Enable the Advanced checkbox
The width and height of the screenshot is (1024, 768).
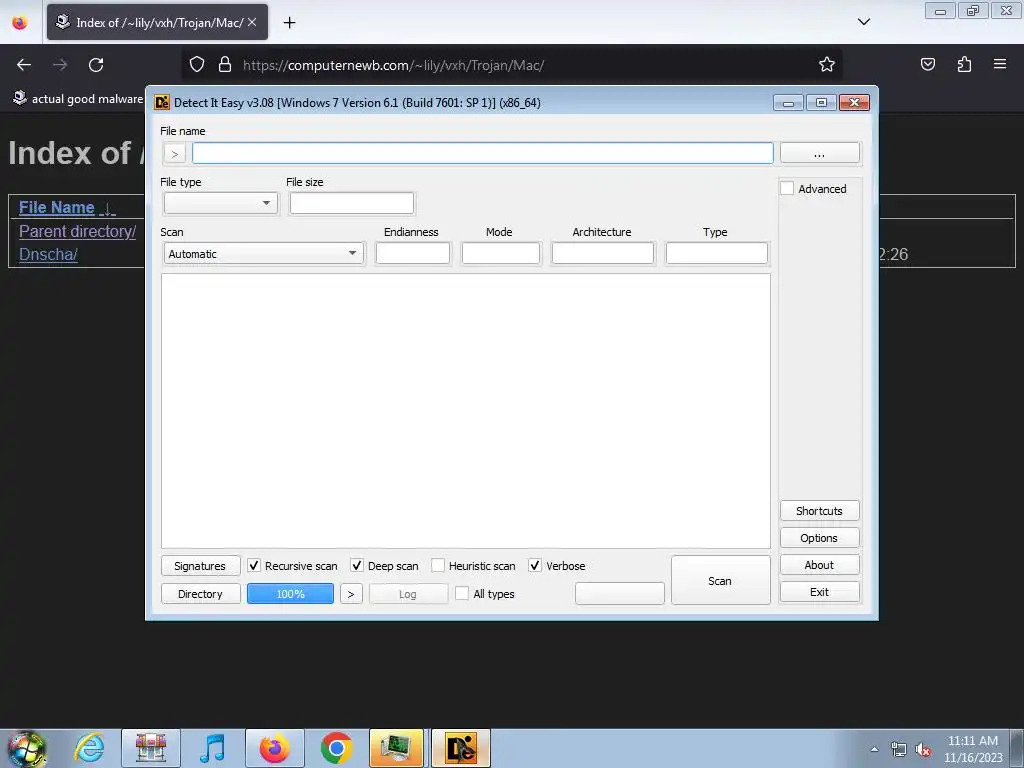click(788, 189)
